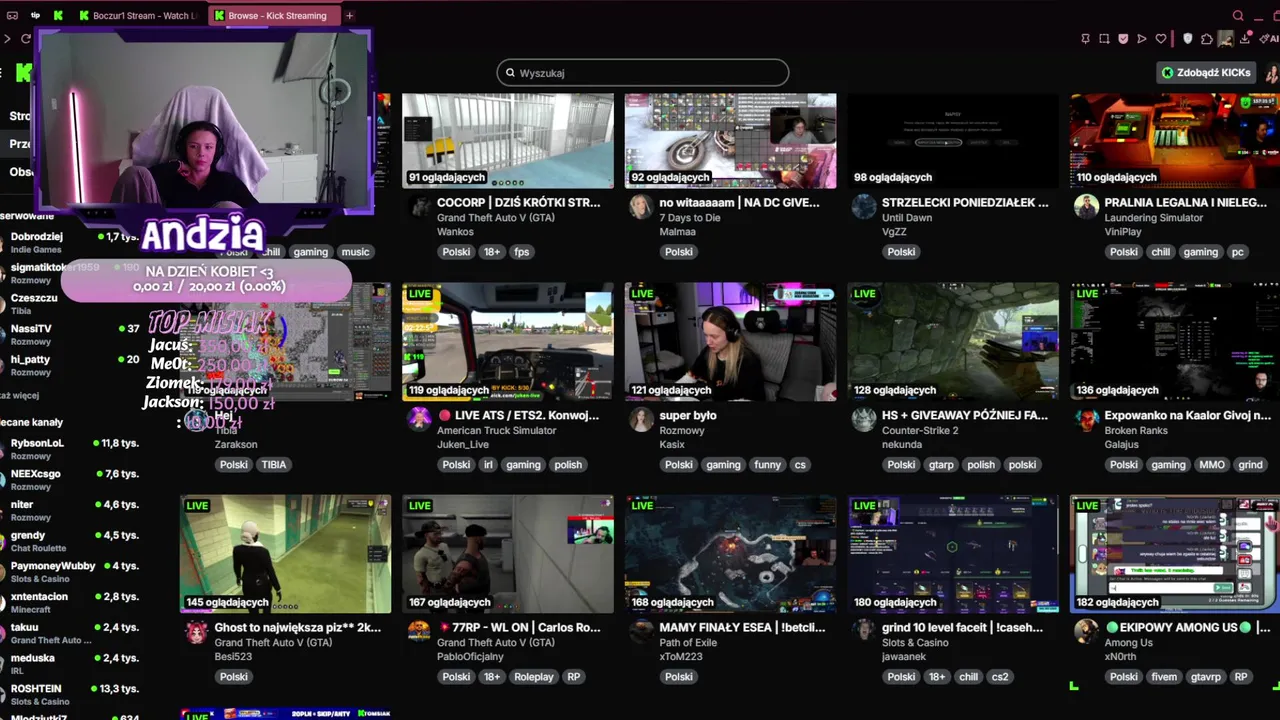Open NassiTV channel in sidebar

click(x=70, y=334)
